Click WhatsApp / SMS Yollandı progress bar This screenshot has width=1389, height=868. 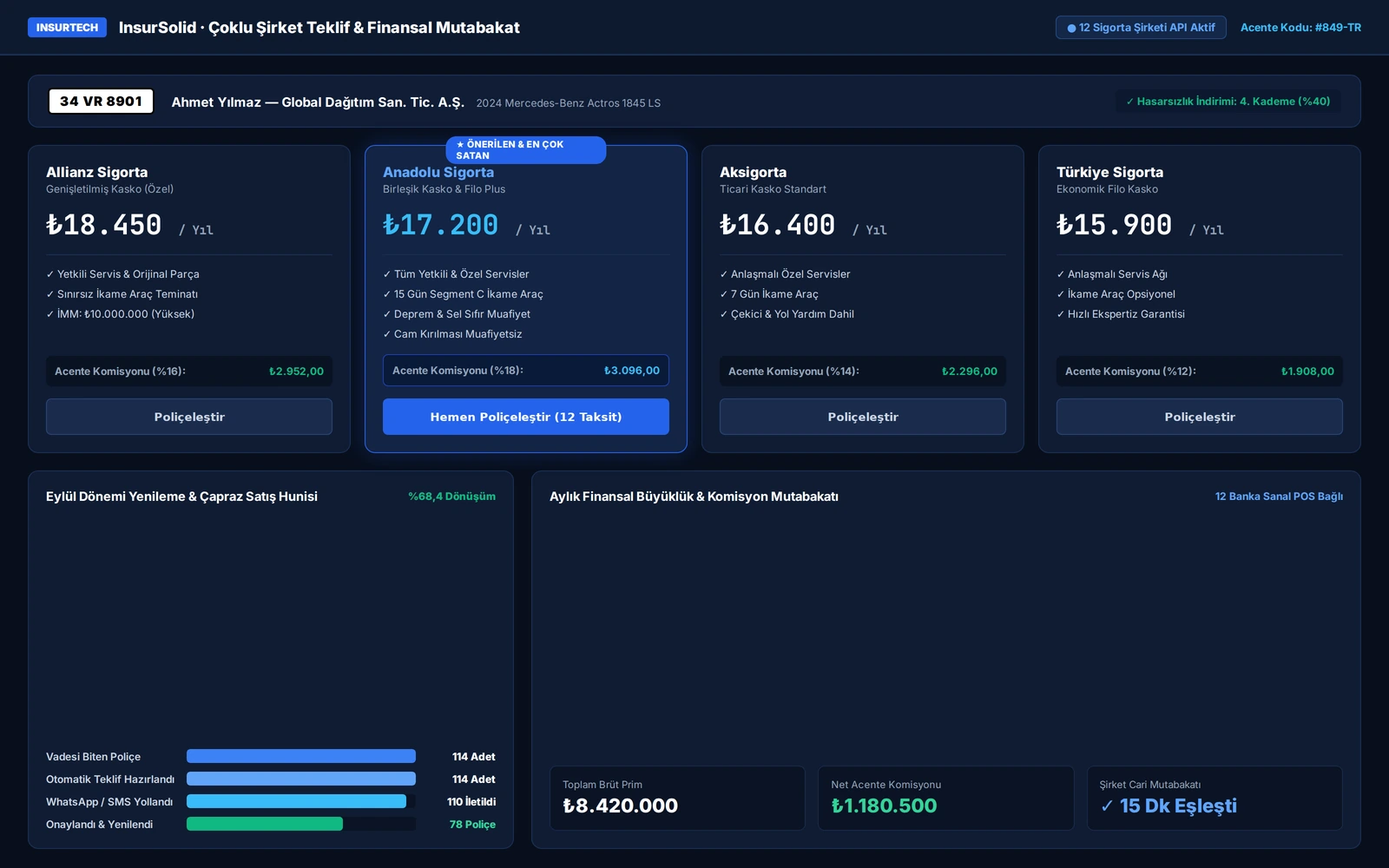click(x=297, y=801)
